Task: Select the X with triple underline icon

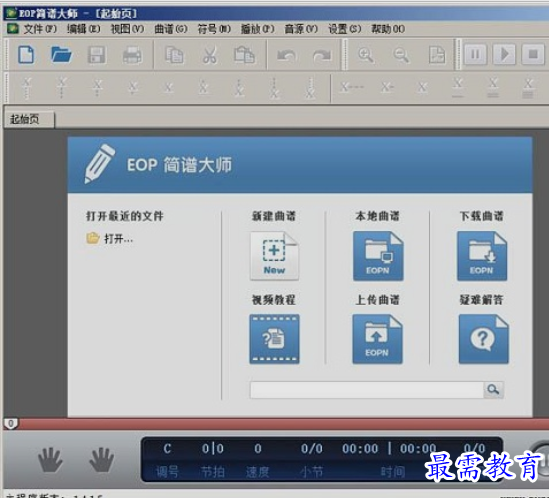Action: [x=528, y=88]
